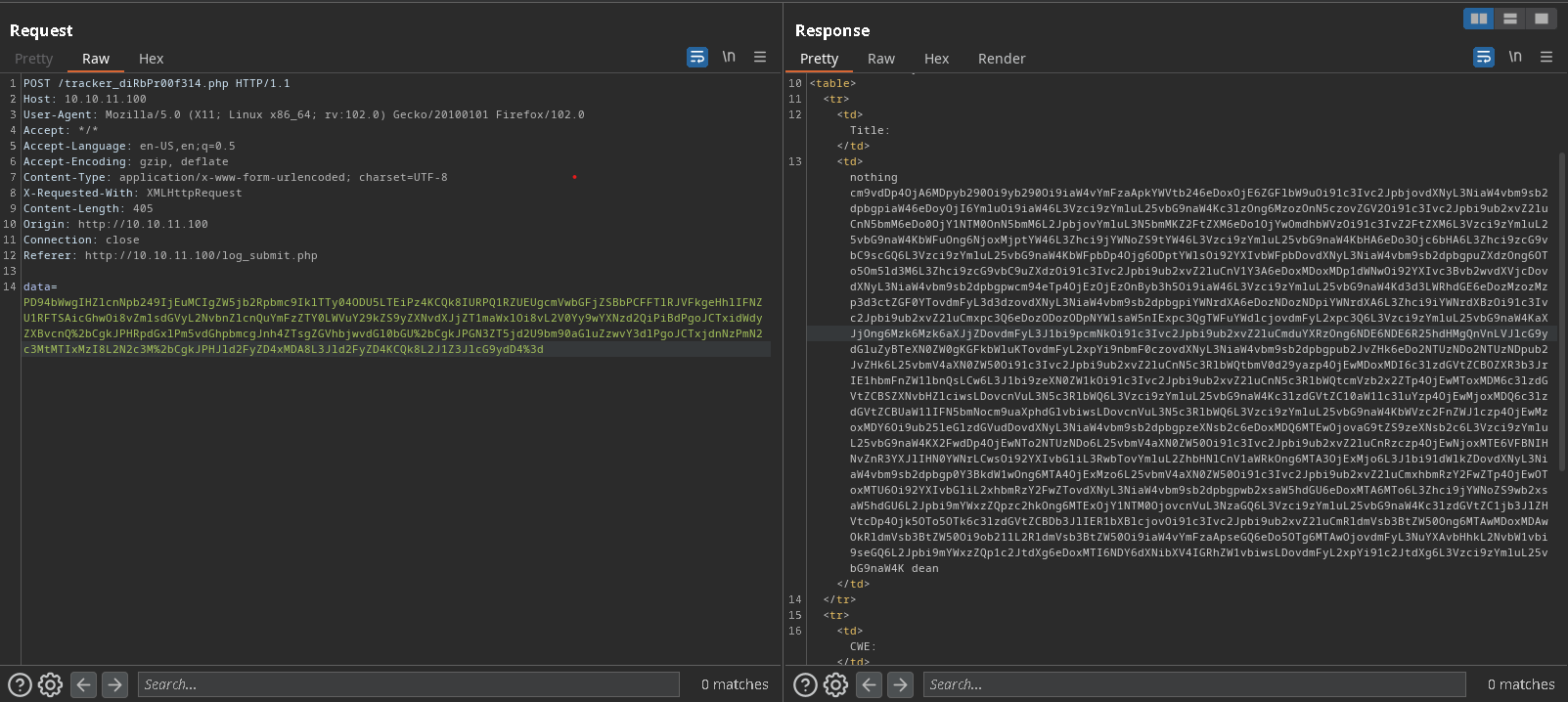1568x702 pixels.
Task: Click the data= parameter line
Action: coord(40,286)
